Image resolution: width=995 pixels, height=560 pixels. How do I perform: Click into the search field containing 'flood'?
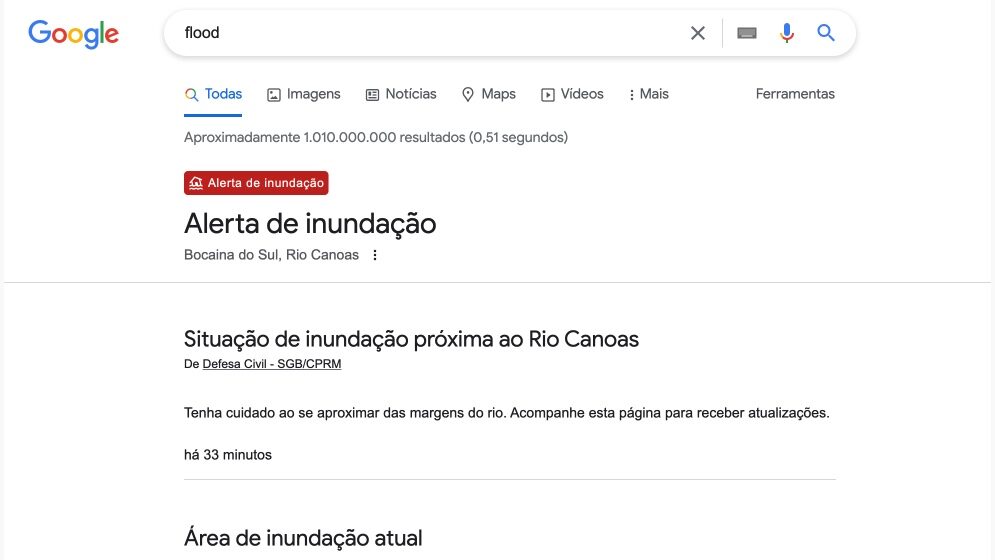click(x=420, y=33)
